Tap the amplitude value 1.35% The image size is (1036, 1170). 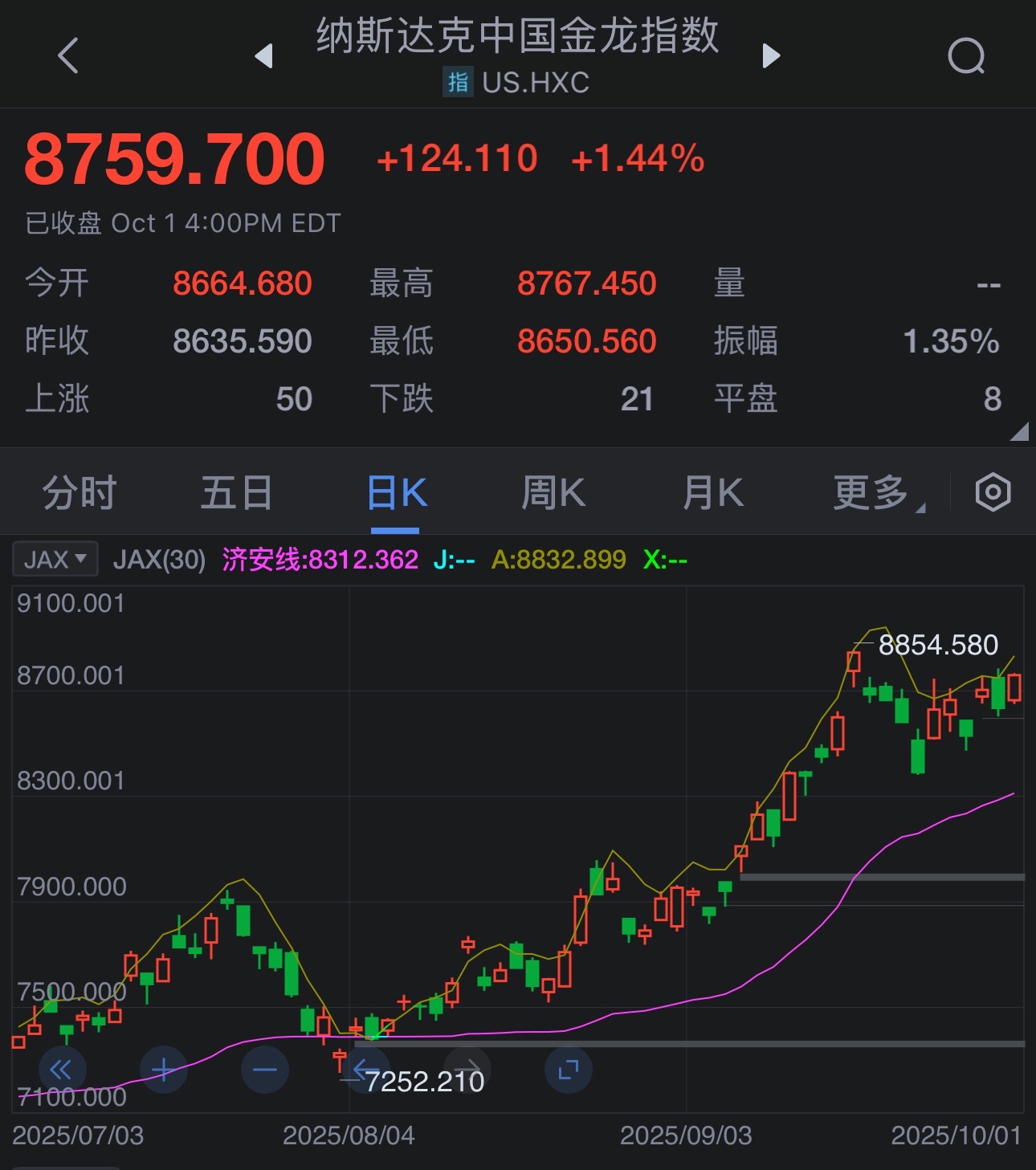click(x=952, y=341)
